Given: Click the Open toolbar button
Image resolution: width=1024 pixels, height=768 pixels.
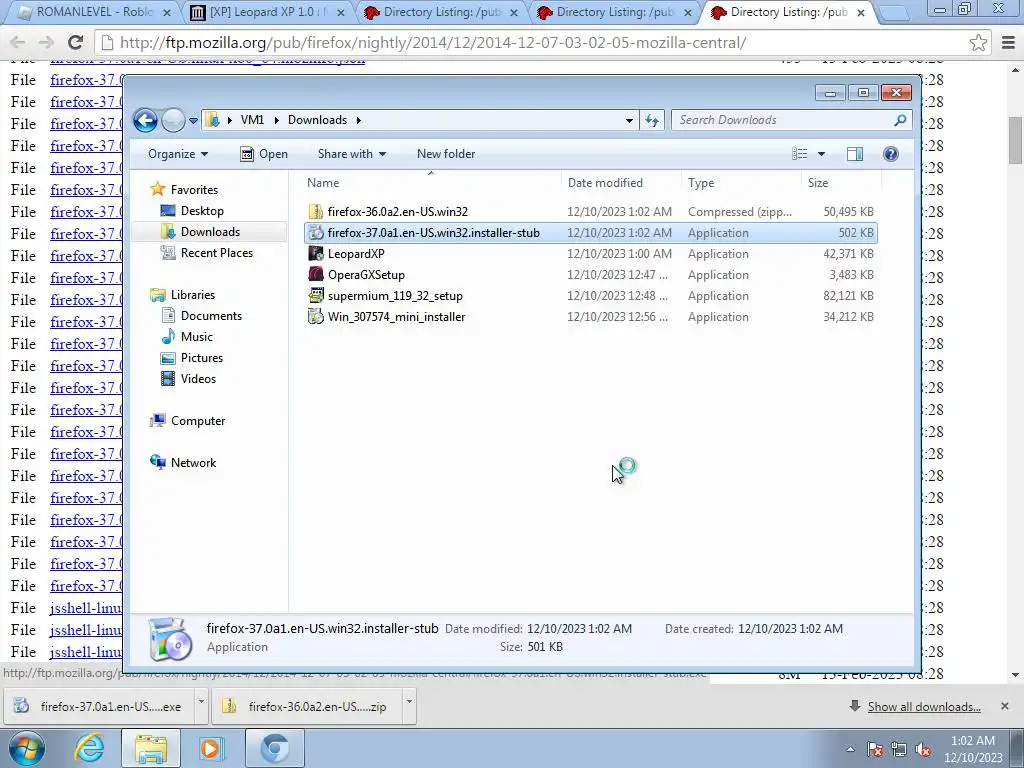Looking at the screenshot, I should 264,154.
